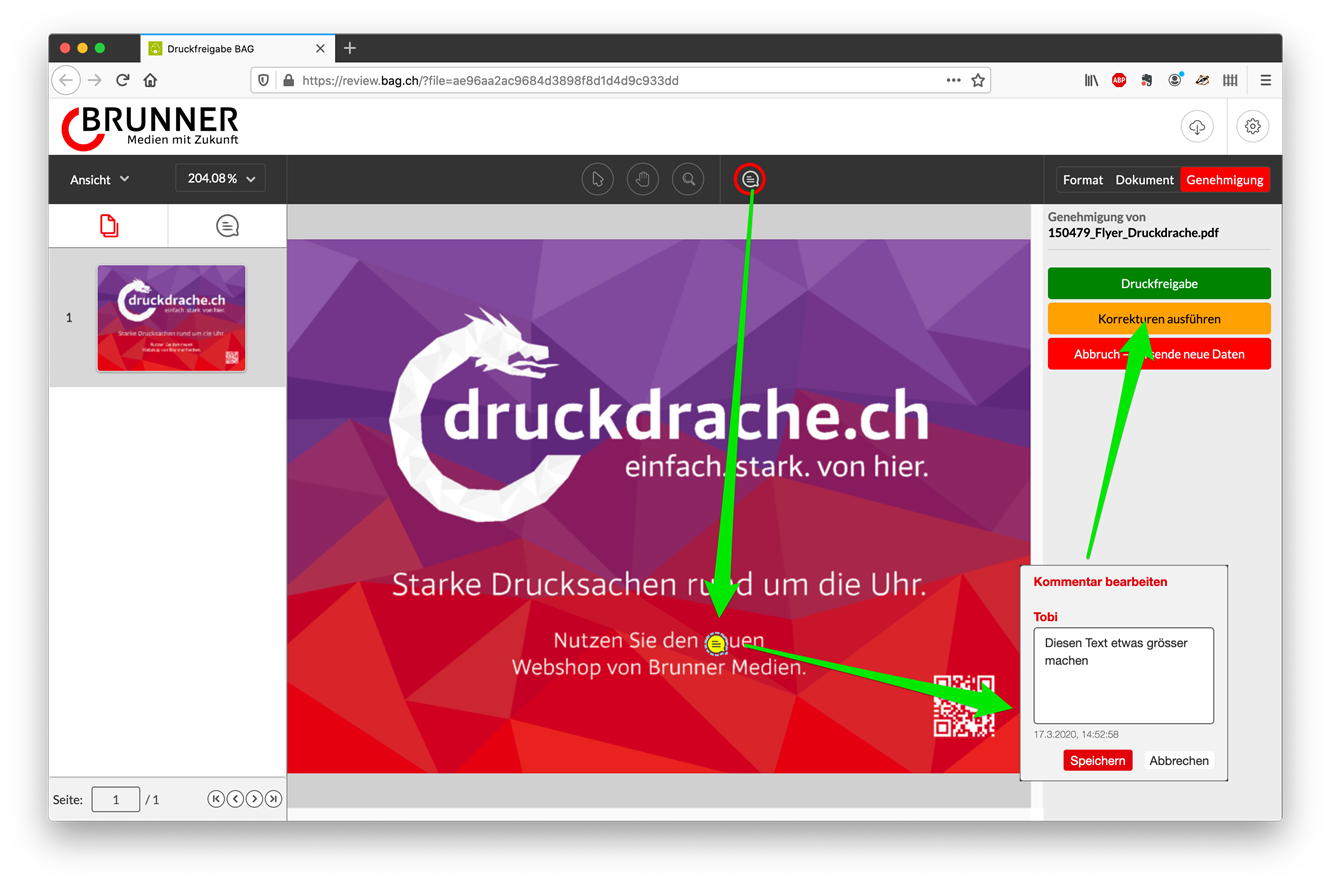Click the green Druckfreigabe button
Screen dimensions: 1331x886
pyautogui.click(x=1159, y=283)
